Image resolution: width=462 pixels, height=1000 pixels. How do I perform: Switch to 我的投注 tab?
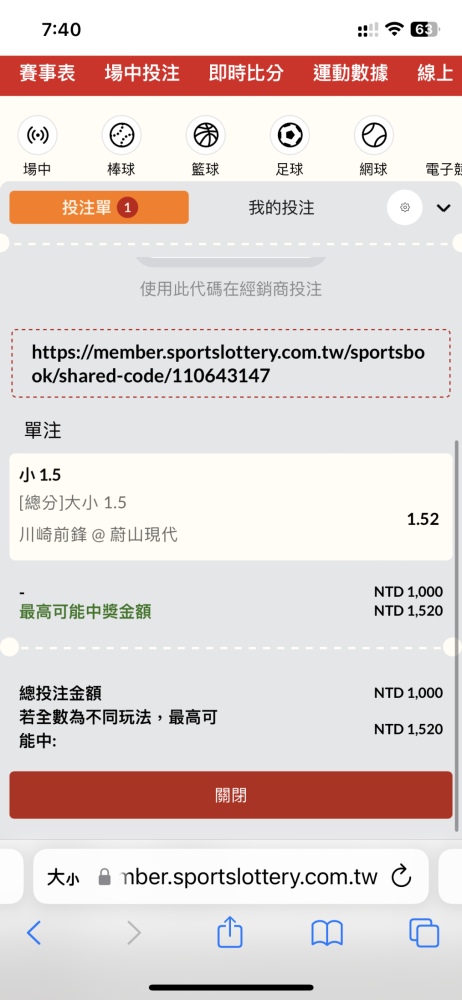tap(281, 207)
